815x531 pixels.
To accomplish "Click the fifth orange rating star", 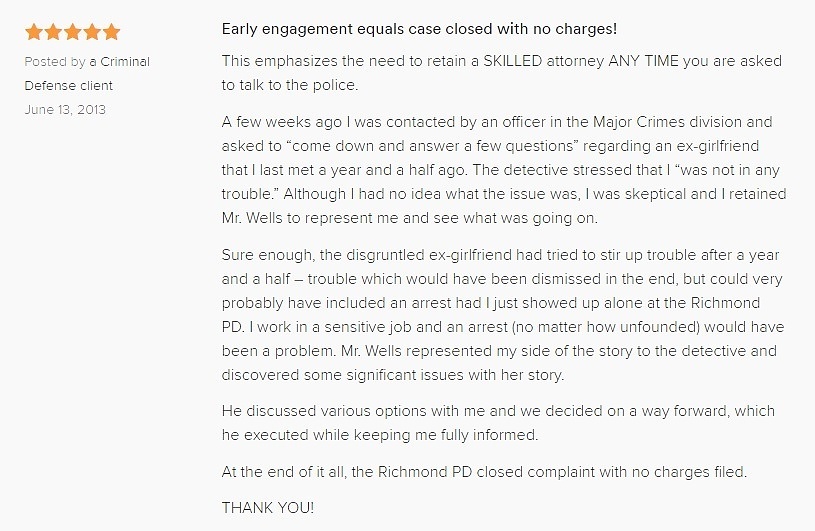I will (111, 32).
